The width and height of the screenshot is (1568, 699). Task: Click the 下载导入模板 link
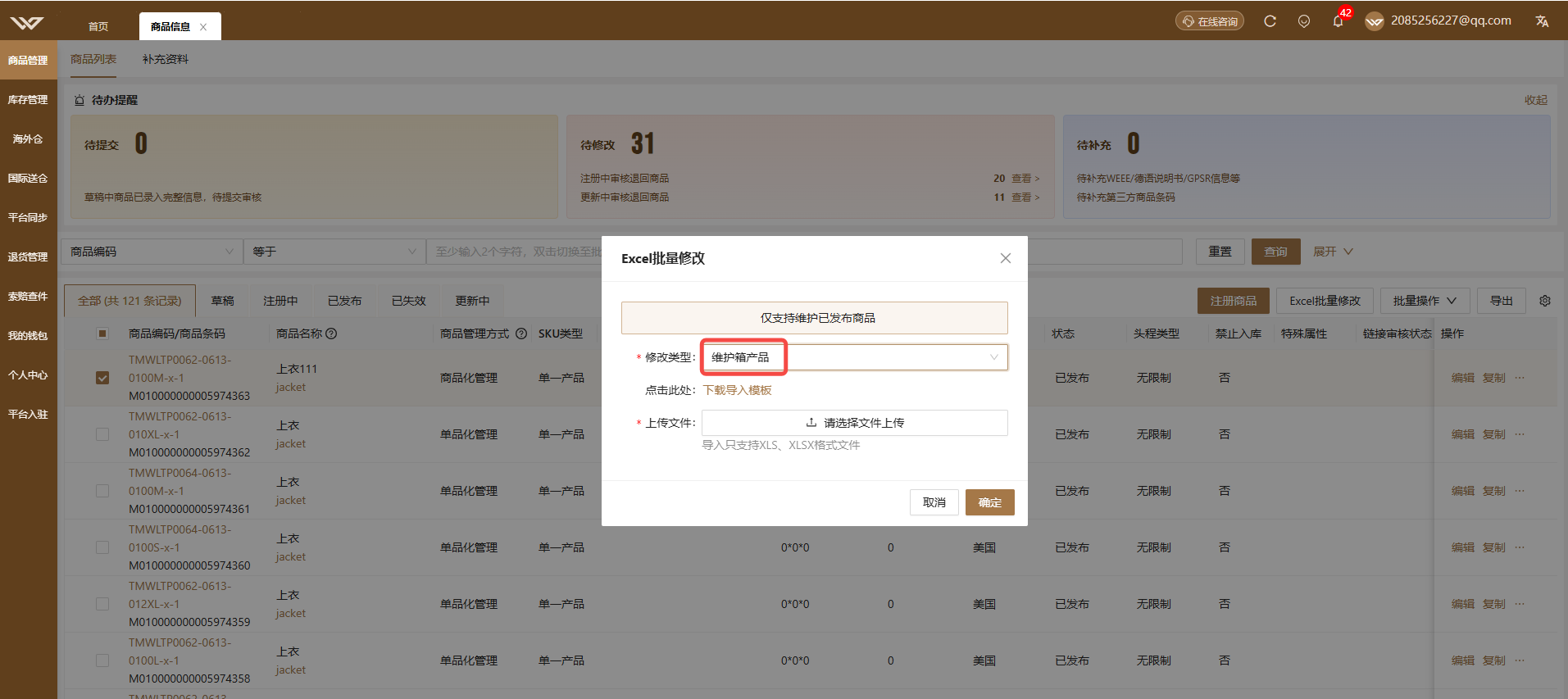click(738, 390)
